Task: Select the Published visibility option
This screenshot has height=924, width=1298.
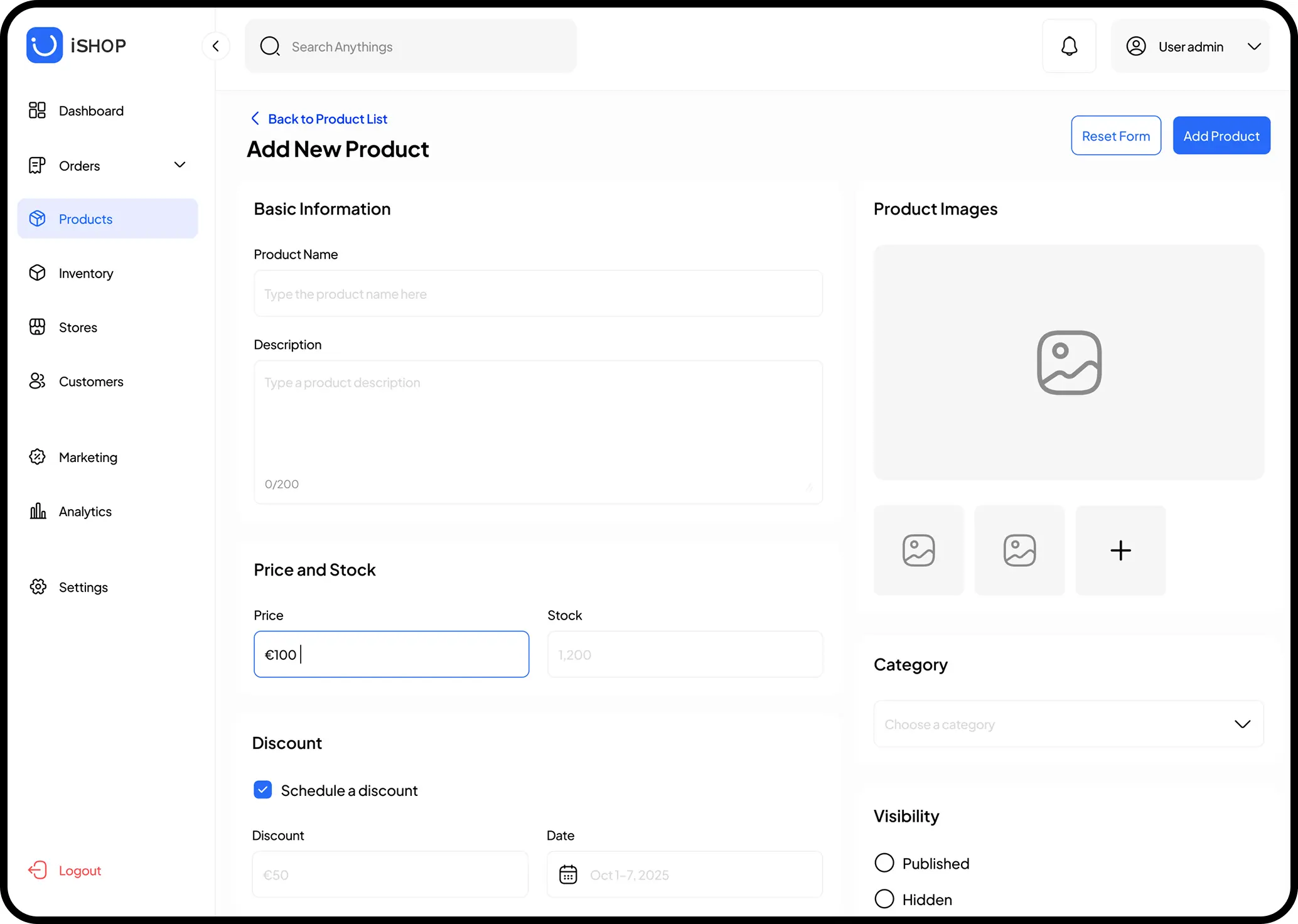Action: (x=884, y=863)
